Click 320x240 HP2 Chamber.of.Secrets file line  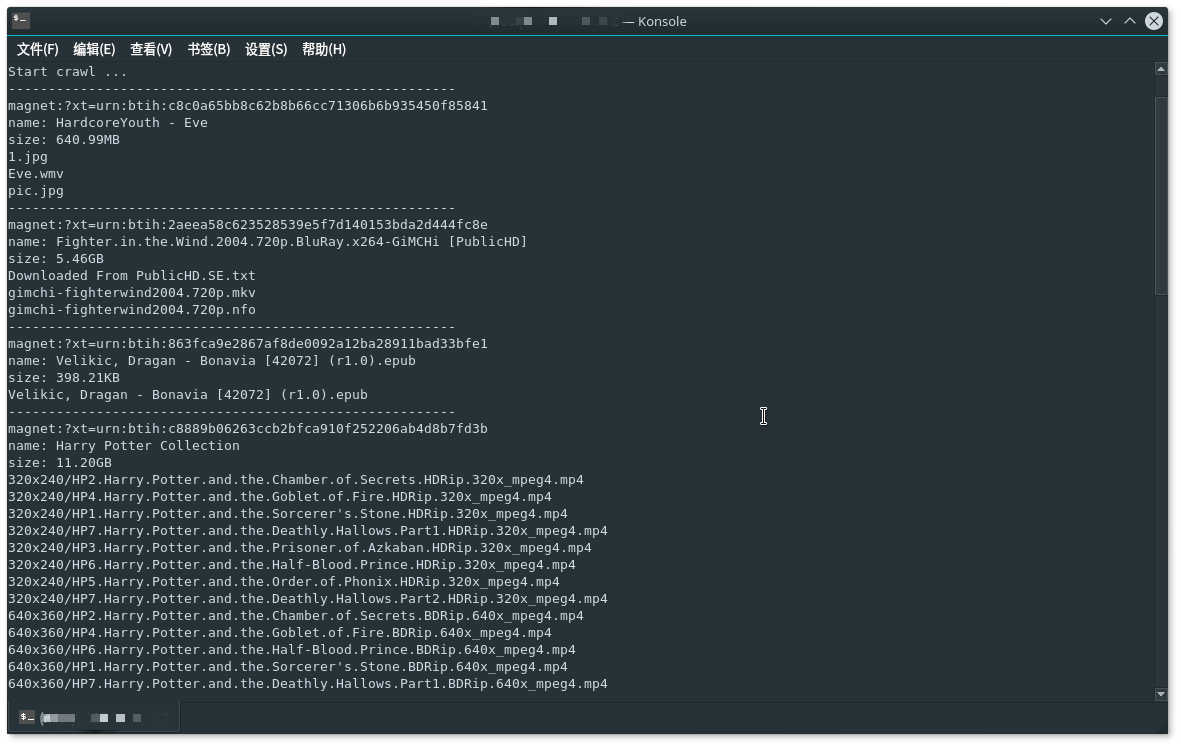[296, 480]
